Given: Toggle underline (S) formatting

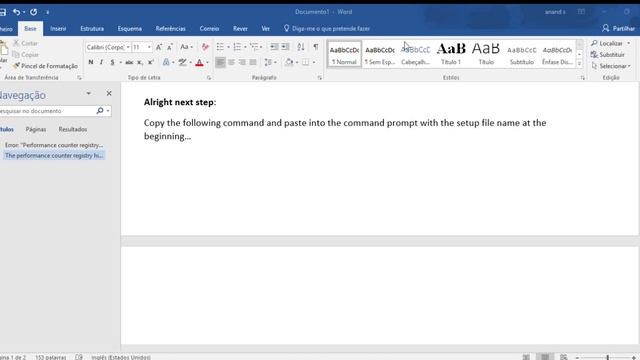Looking at the screenshot, I should pos(112,62).
